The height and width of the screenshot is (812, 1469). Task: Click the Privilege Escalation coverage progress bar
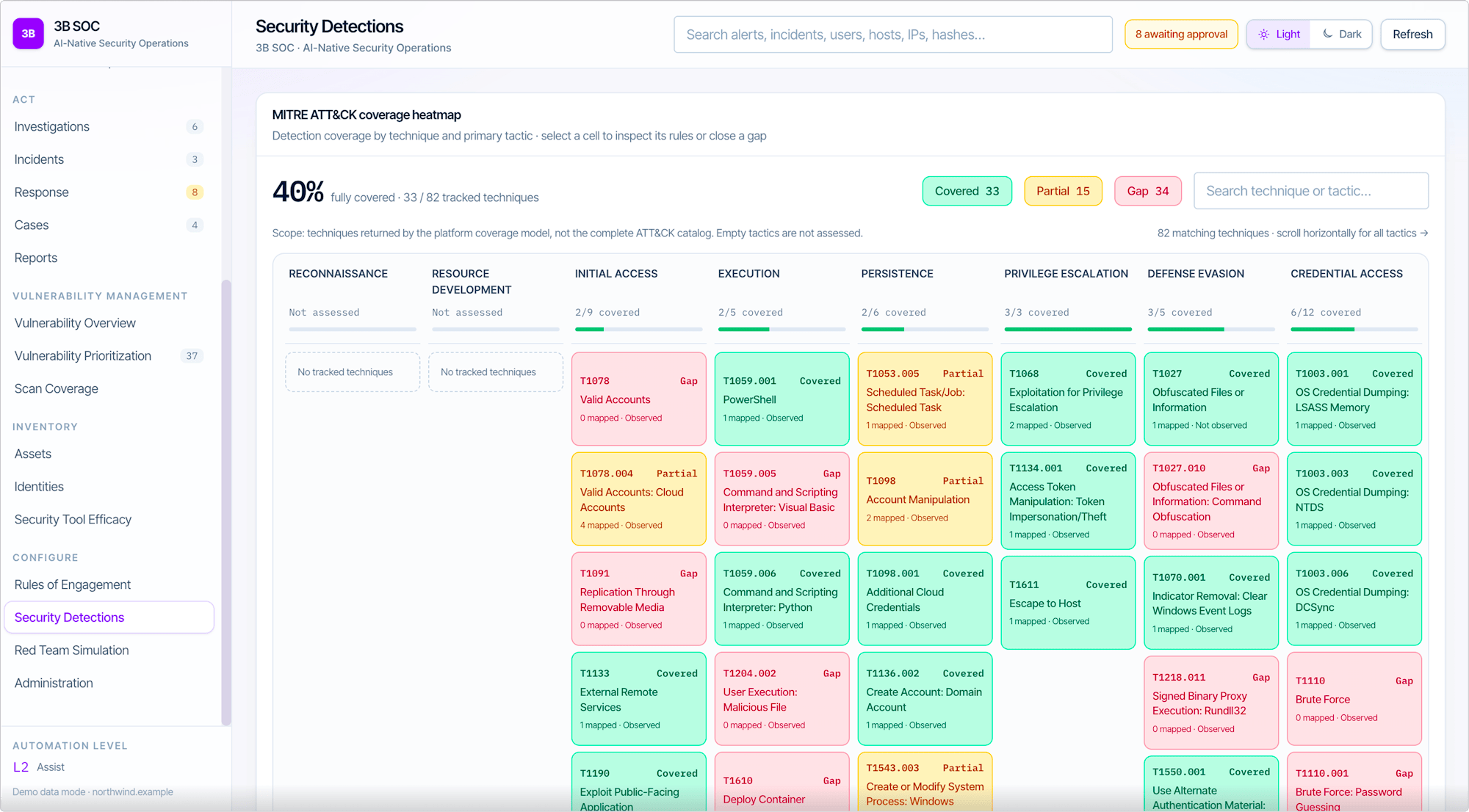1067,329
